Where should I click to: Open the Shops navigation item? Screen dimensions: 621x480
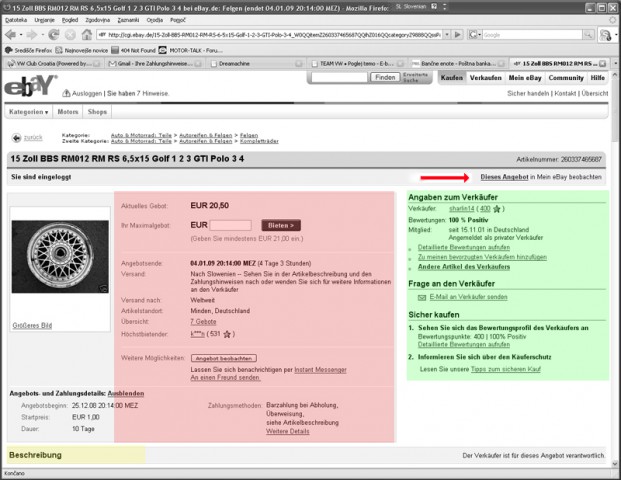coord(97,112)
